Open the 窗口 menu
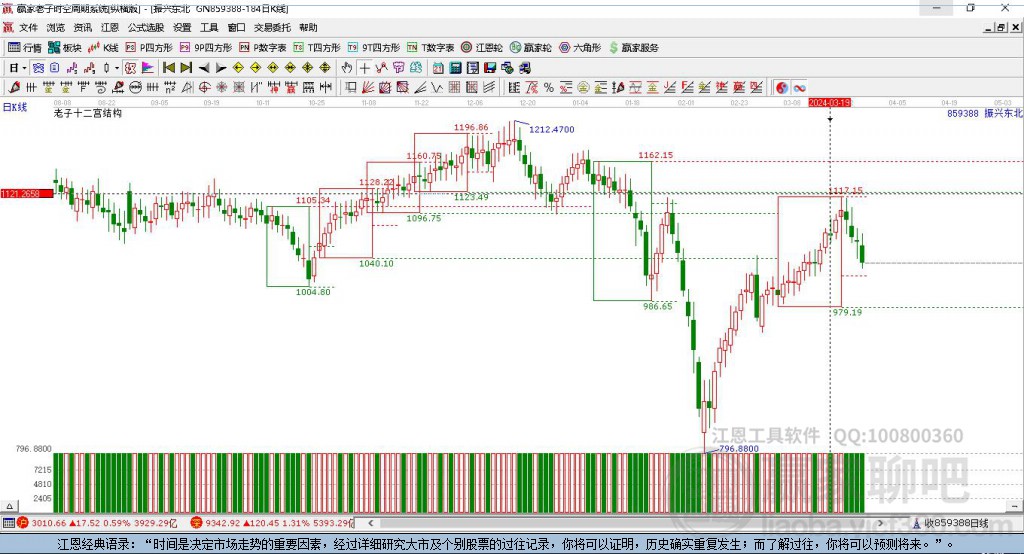 (x=236, y=27)
